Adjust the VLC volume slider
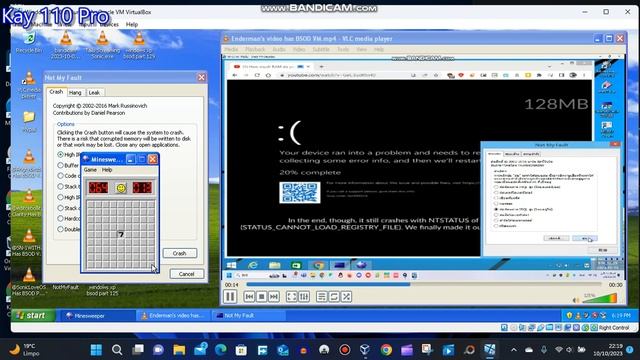This screenshot has height=360, width=640. click(x=599, y=298)
